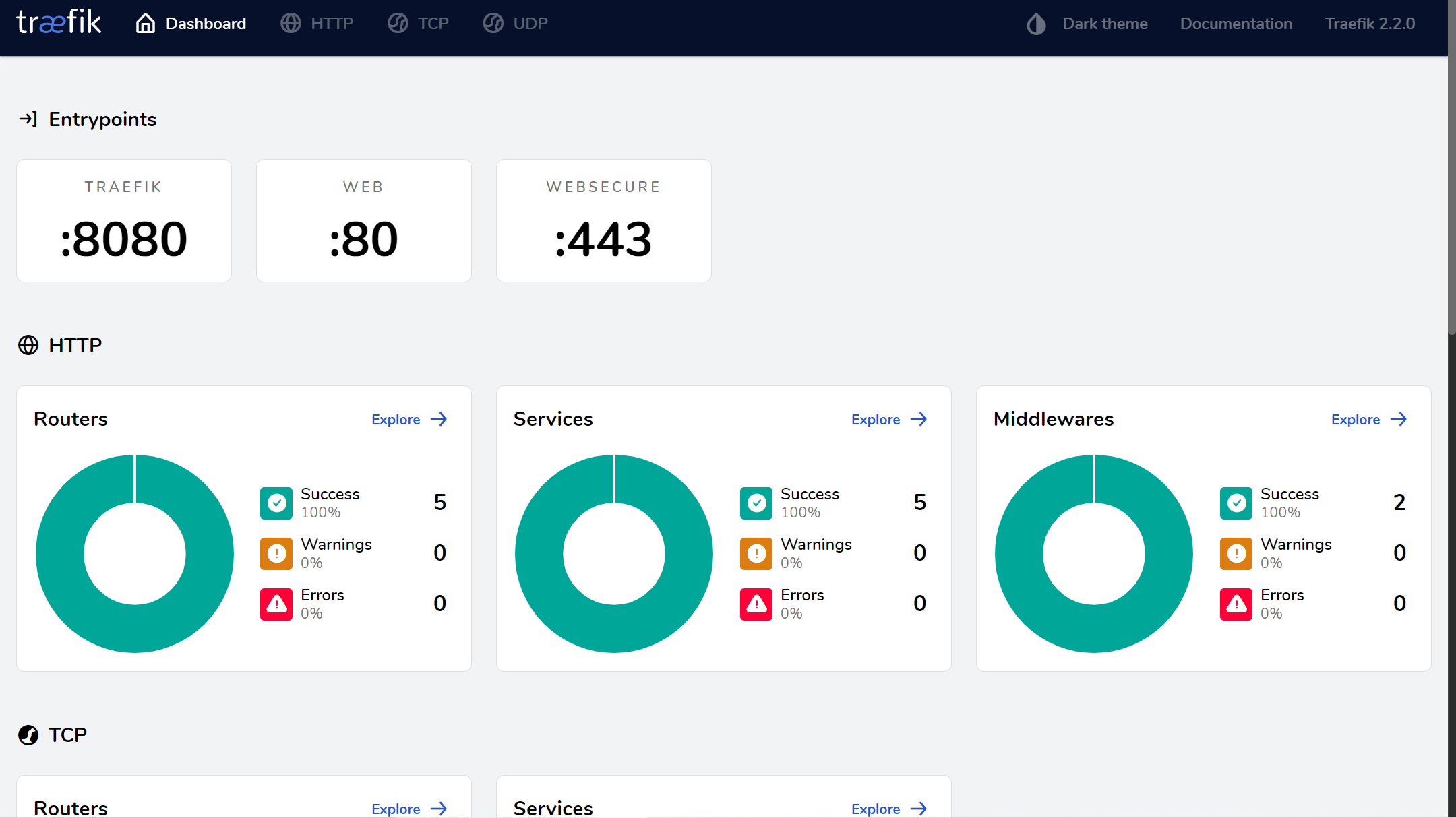Open the UDP tab in navigation
Image resolution: width=1456 pixels, height=818 pixels.
(x=530, y=24)
